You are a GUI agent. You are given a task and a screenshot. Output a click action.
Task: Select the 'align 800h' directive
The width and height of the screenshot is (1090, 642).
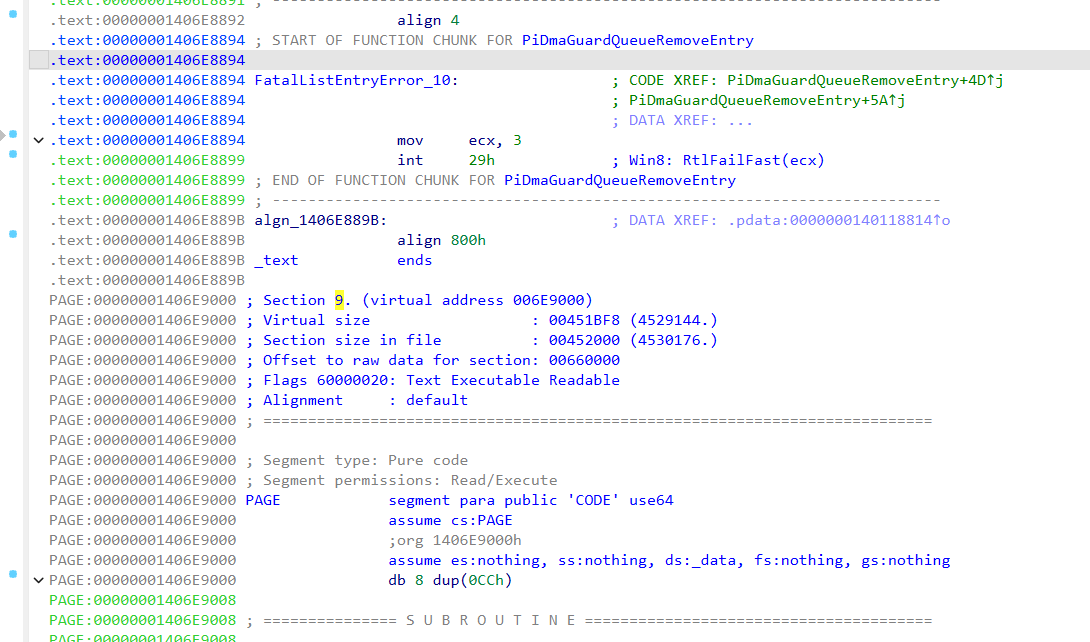[x=441, y=240]
